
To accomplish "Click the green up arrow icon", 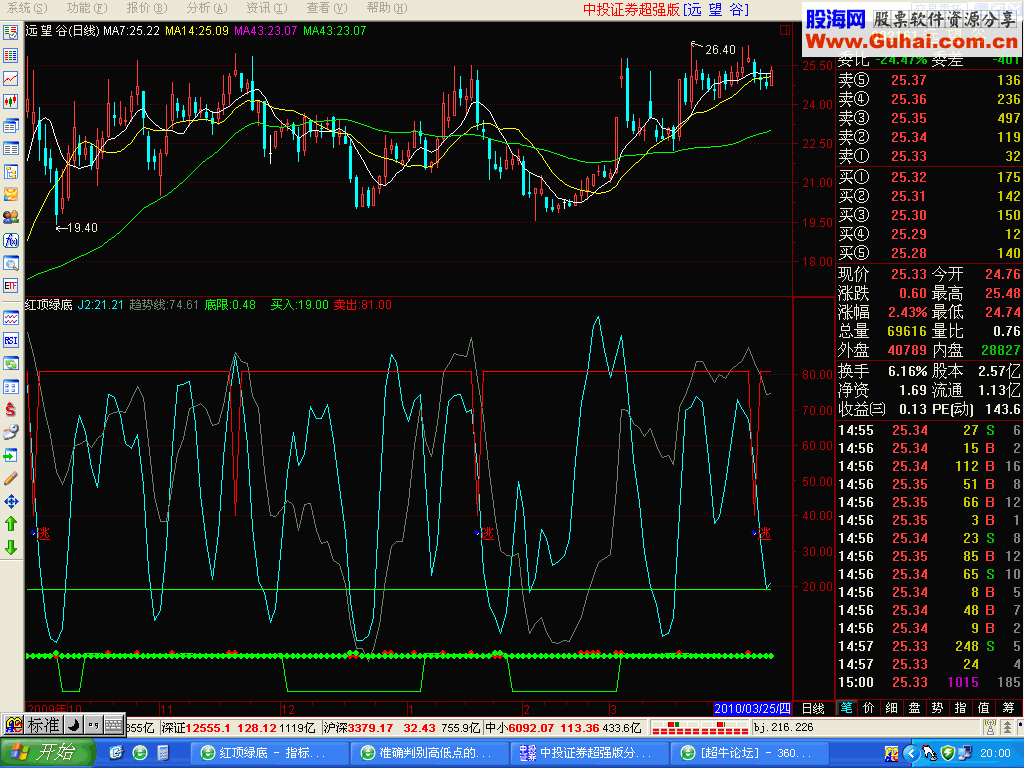I will pyautogui.click(x=11, y=524).
